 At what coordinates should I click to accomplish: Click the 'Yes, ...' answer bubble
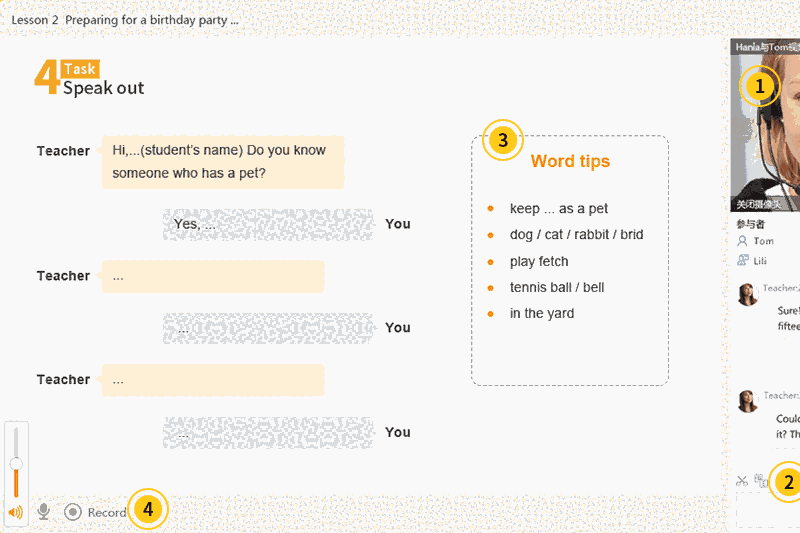(x=268, y=225)
